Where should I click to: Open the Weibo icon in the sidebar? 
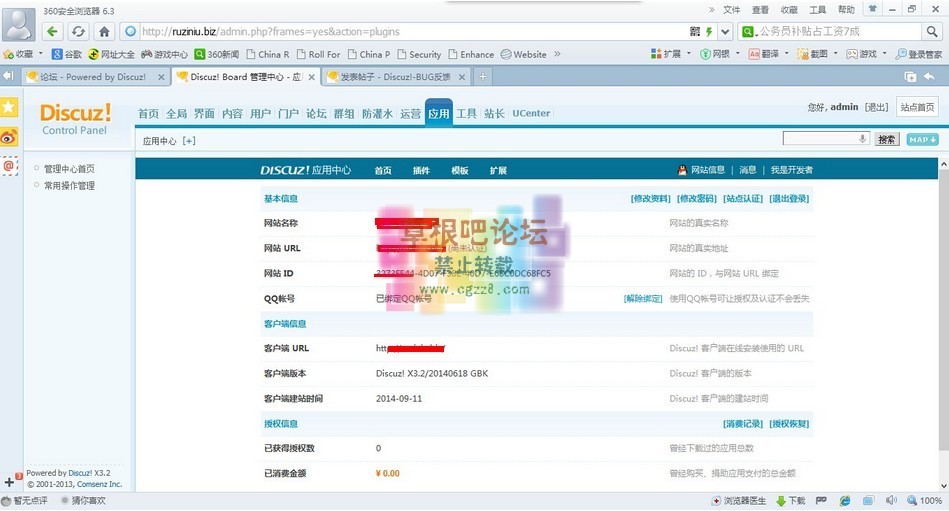click(9, 137)
